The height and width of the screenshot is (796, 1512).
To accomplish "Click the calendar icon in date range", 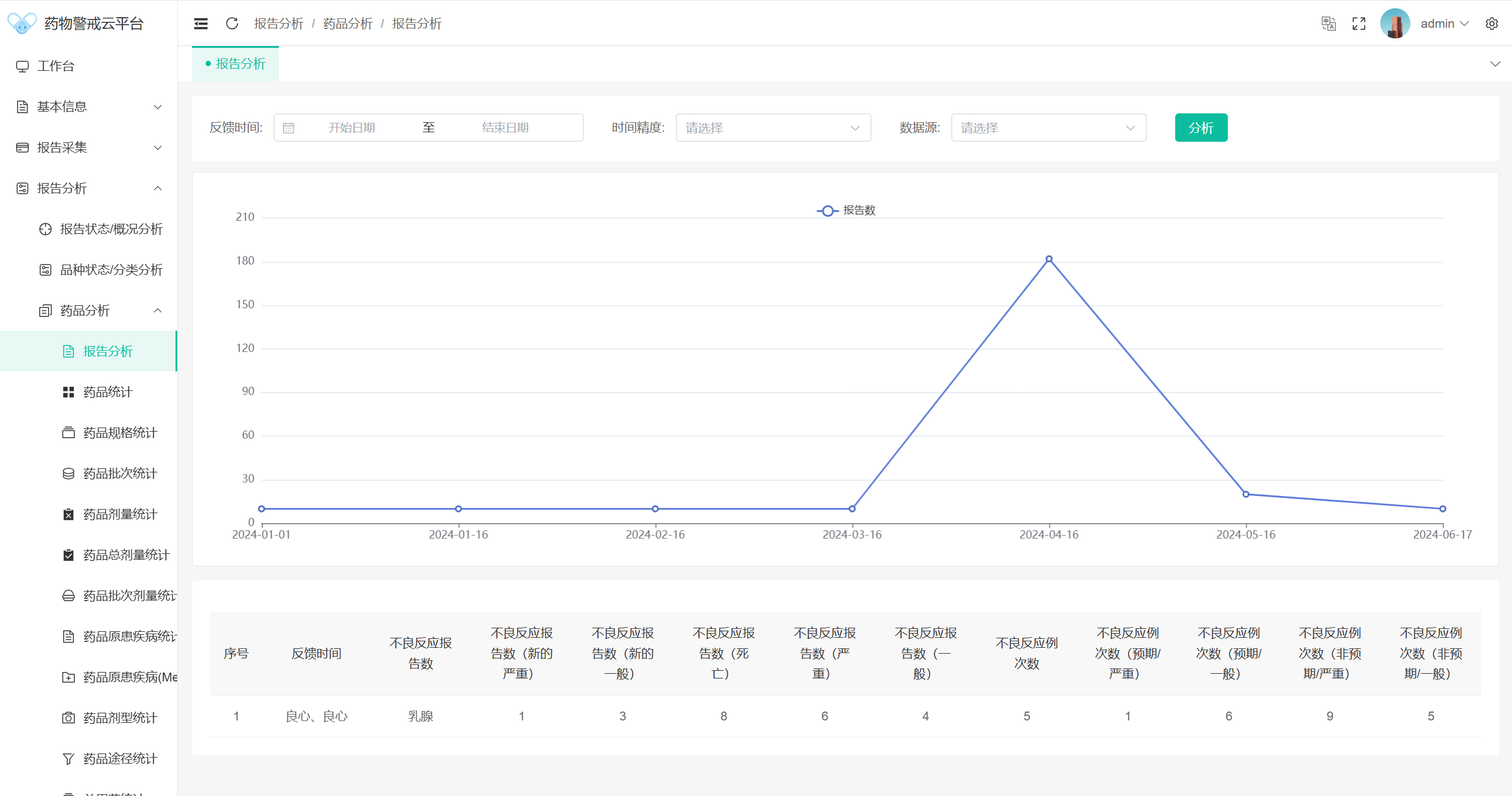I will click(x=288, y=128).
